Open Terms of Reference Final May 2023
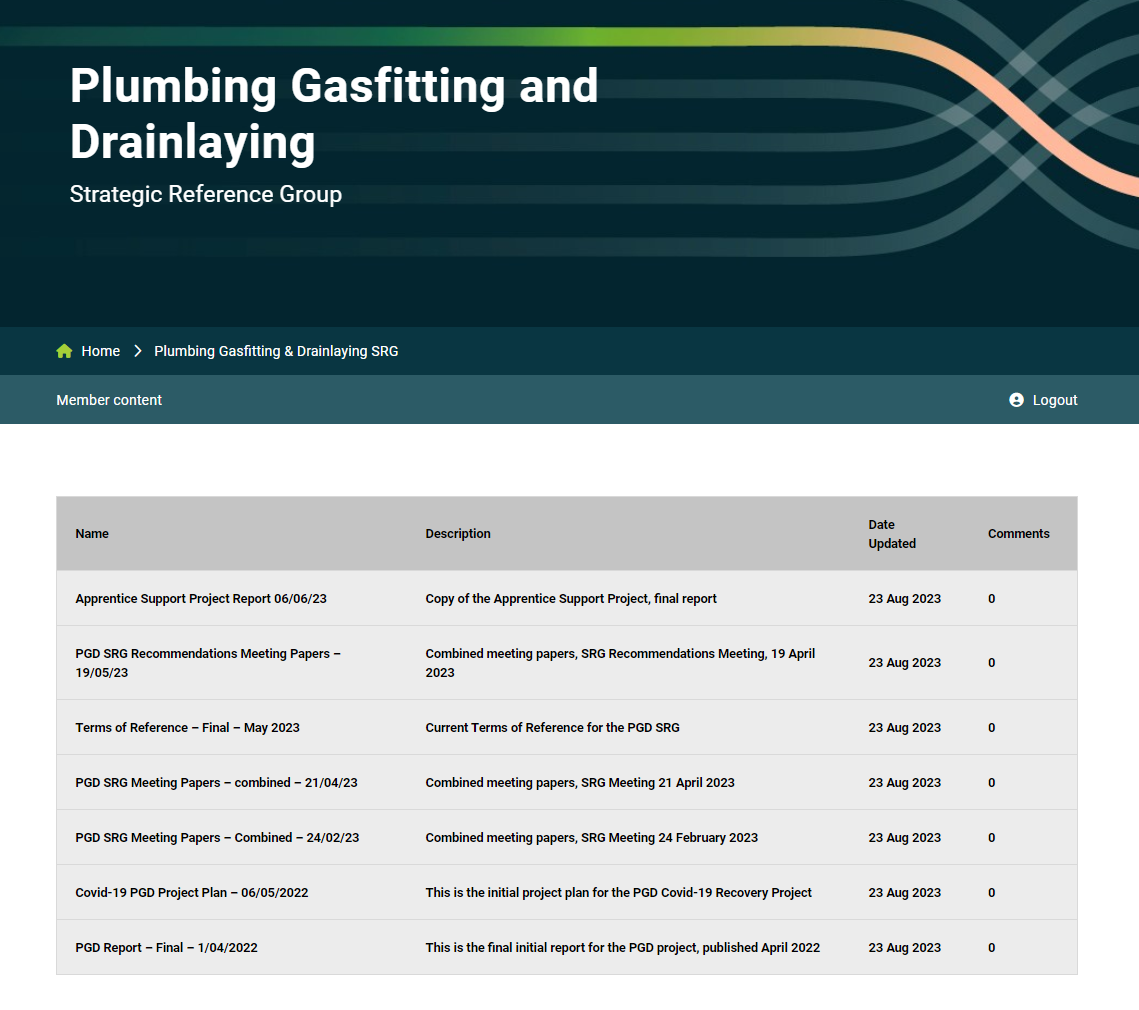 [x=187, y=728]
